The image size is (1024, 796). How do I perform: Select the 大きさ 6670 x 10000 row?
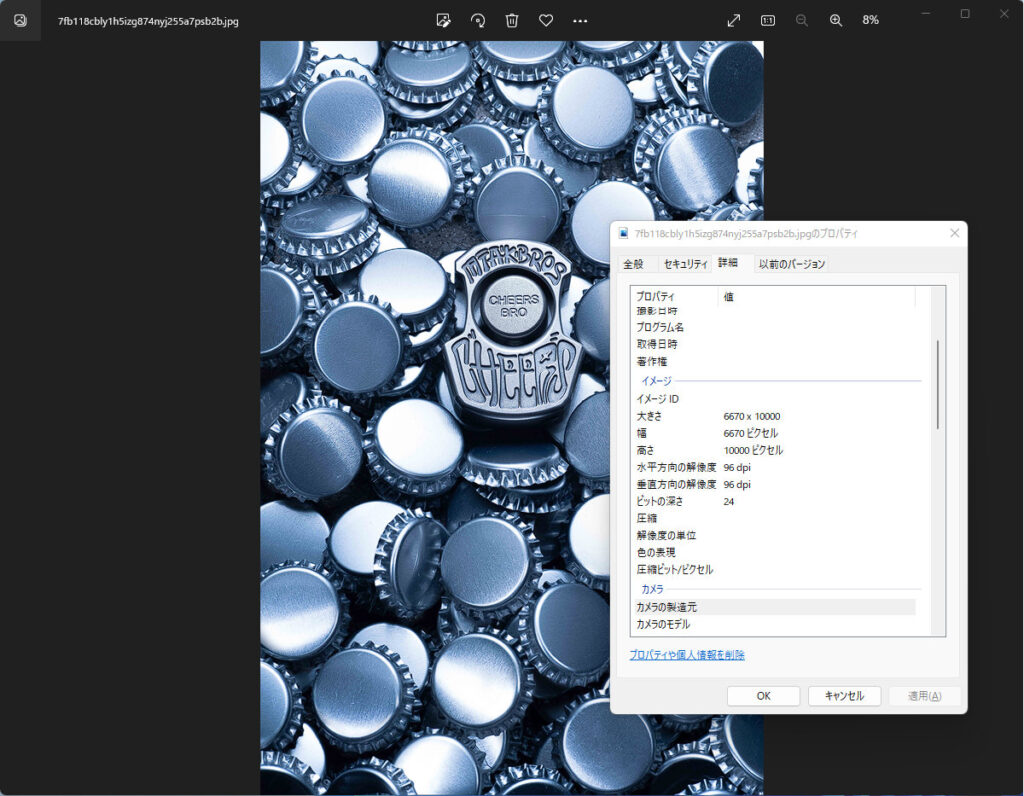click(x=775, y=417)
